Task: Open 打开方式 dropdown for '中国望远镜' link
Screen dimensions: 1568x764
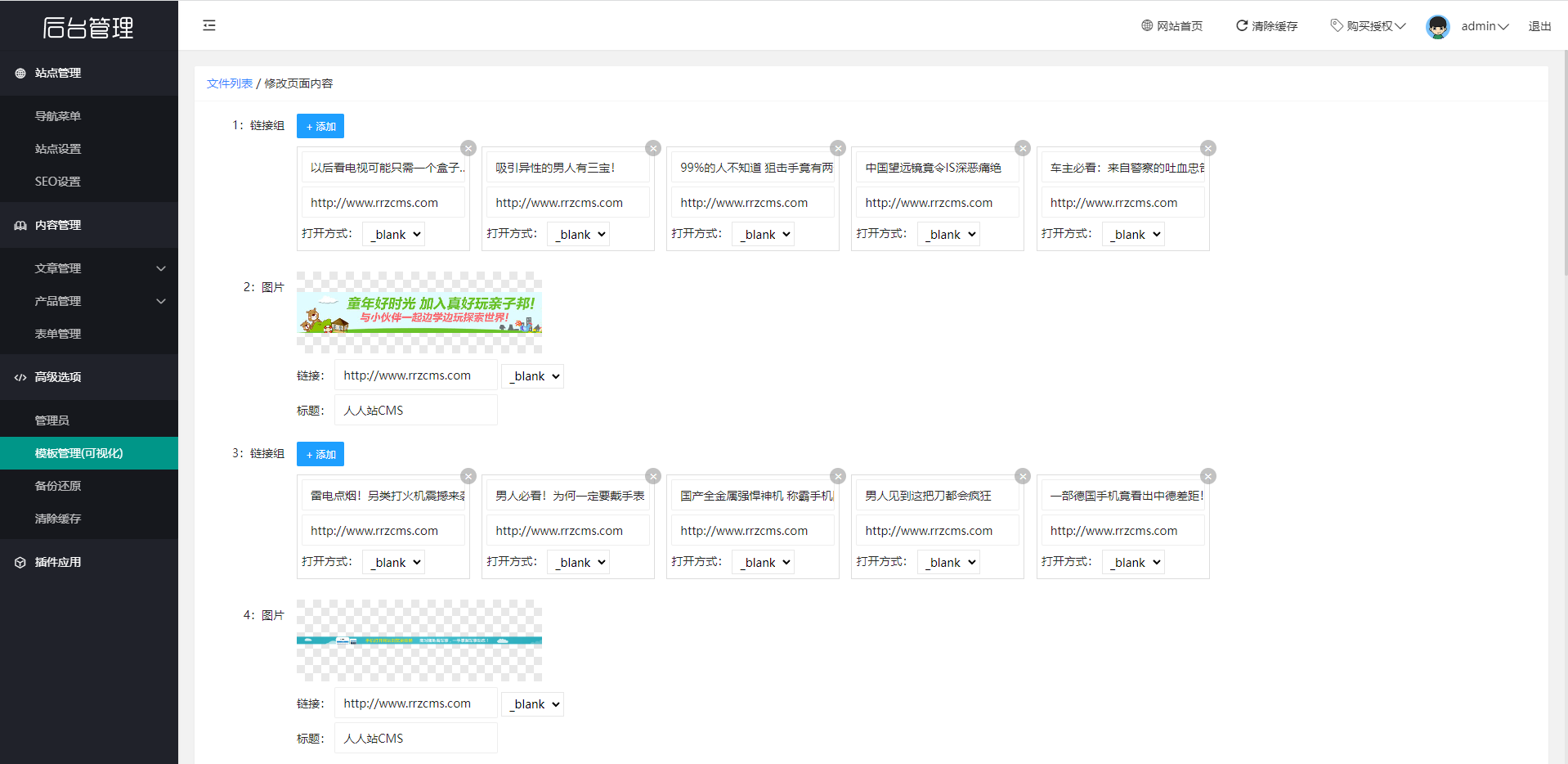Action: [x=948, y=234]
